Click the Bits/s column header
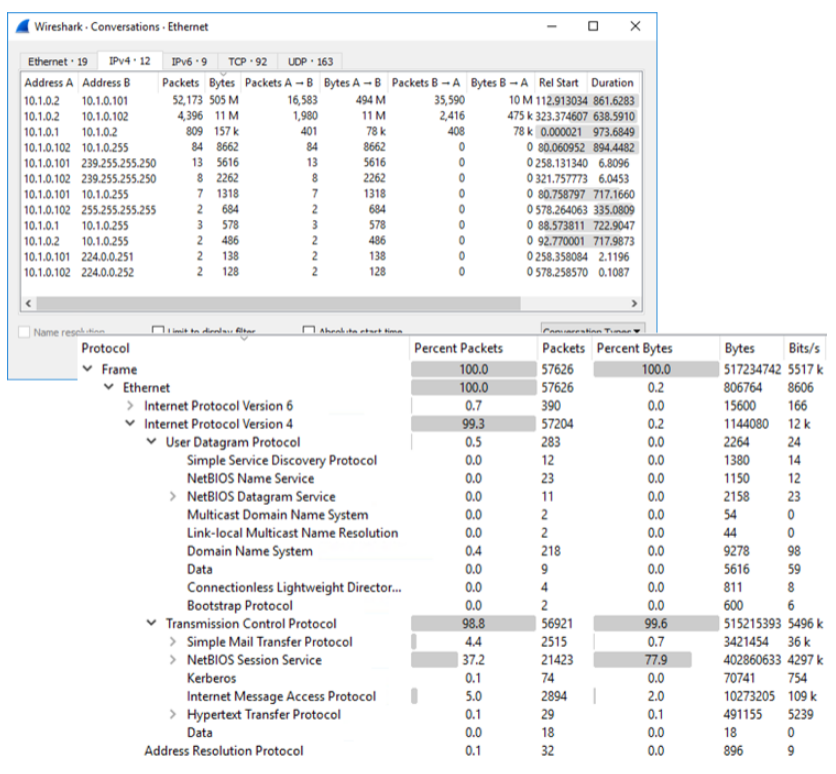The width and height of the screenshot is (836, 774). (805, 348)
